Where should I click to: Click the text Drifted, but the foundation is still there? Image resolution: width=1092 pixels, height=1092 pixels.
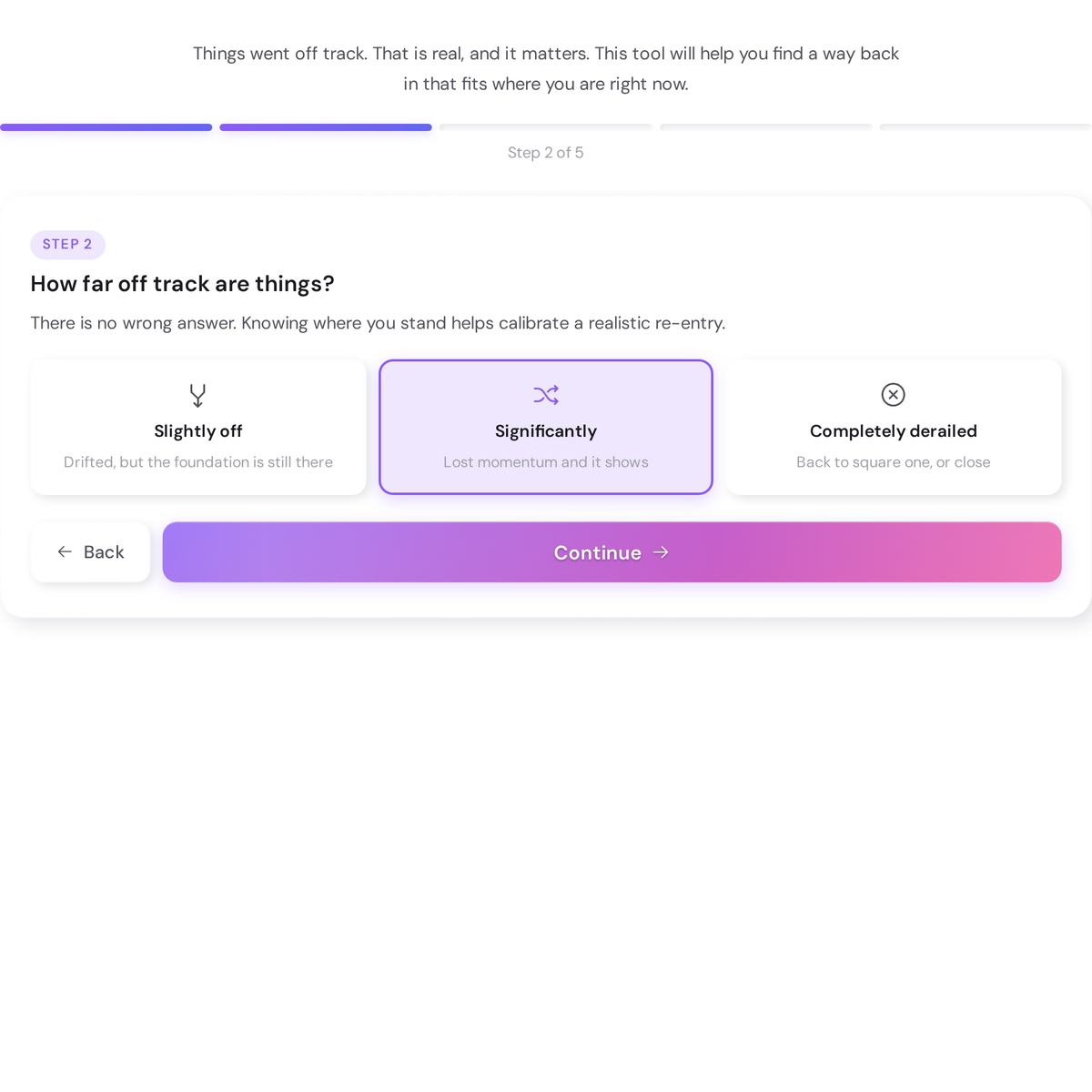click(198, 462)
